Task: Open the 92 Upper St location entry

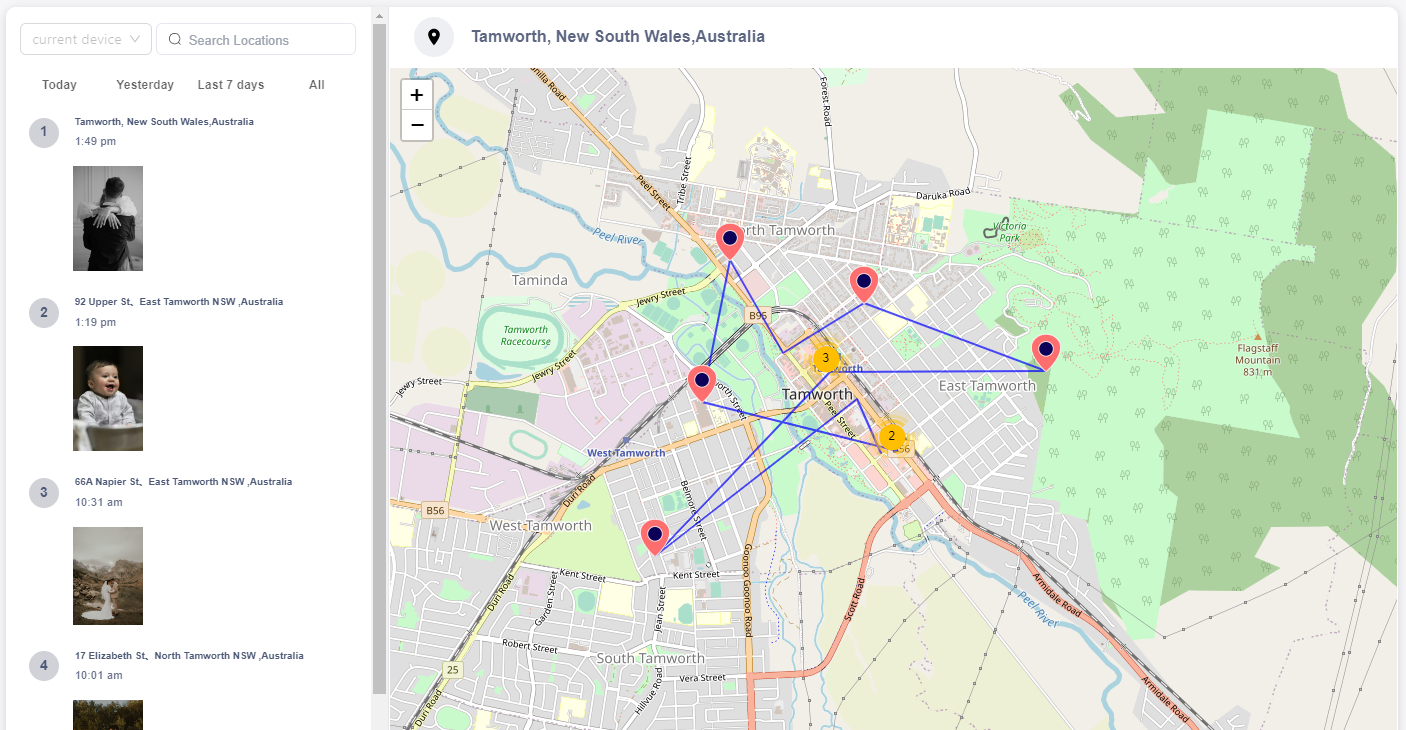Action: pos(178,301)
